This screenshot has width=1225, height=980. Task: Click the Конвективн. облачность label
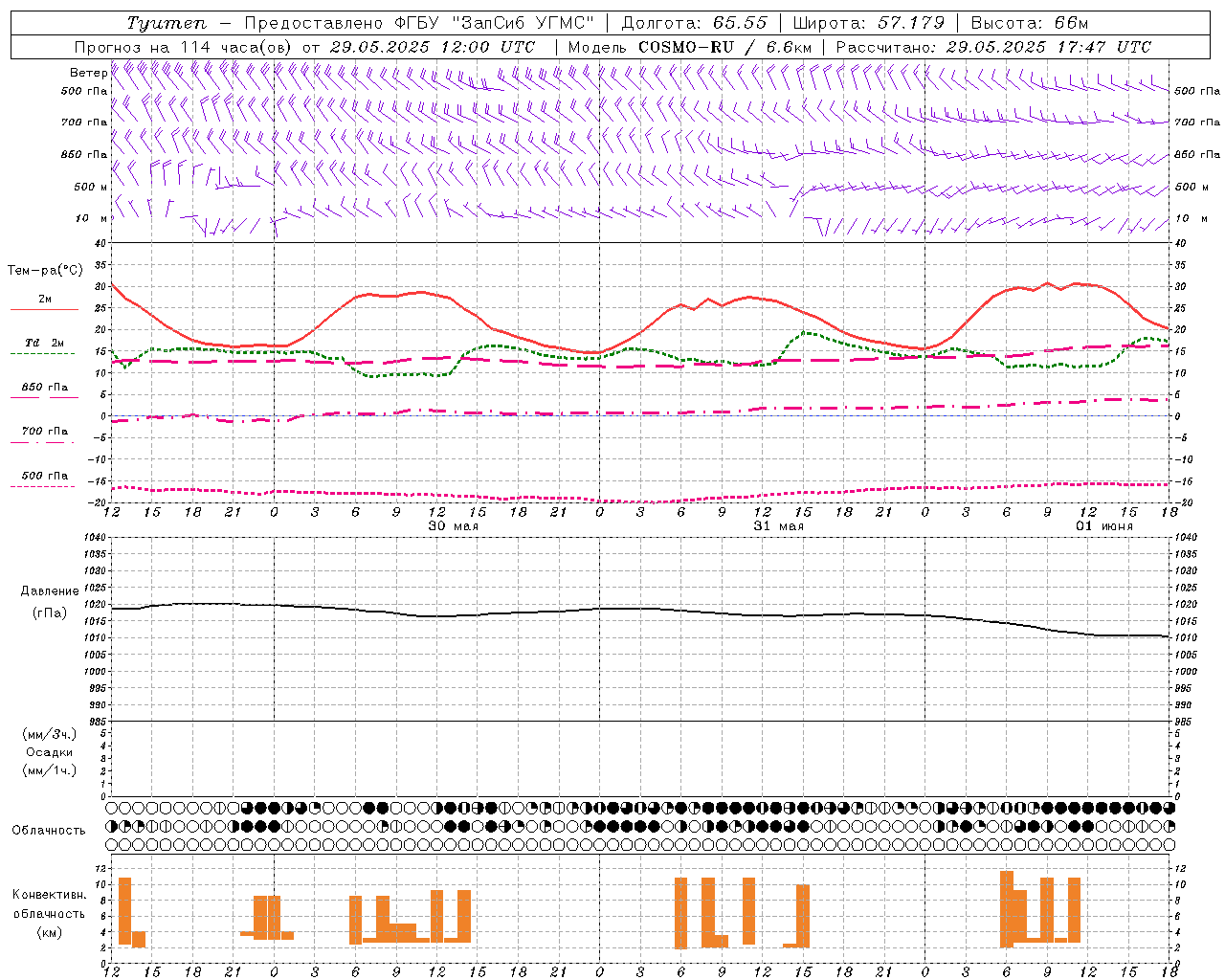coord(49,904)
